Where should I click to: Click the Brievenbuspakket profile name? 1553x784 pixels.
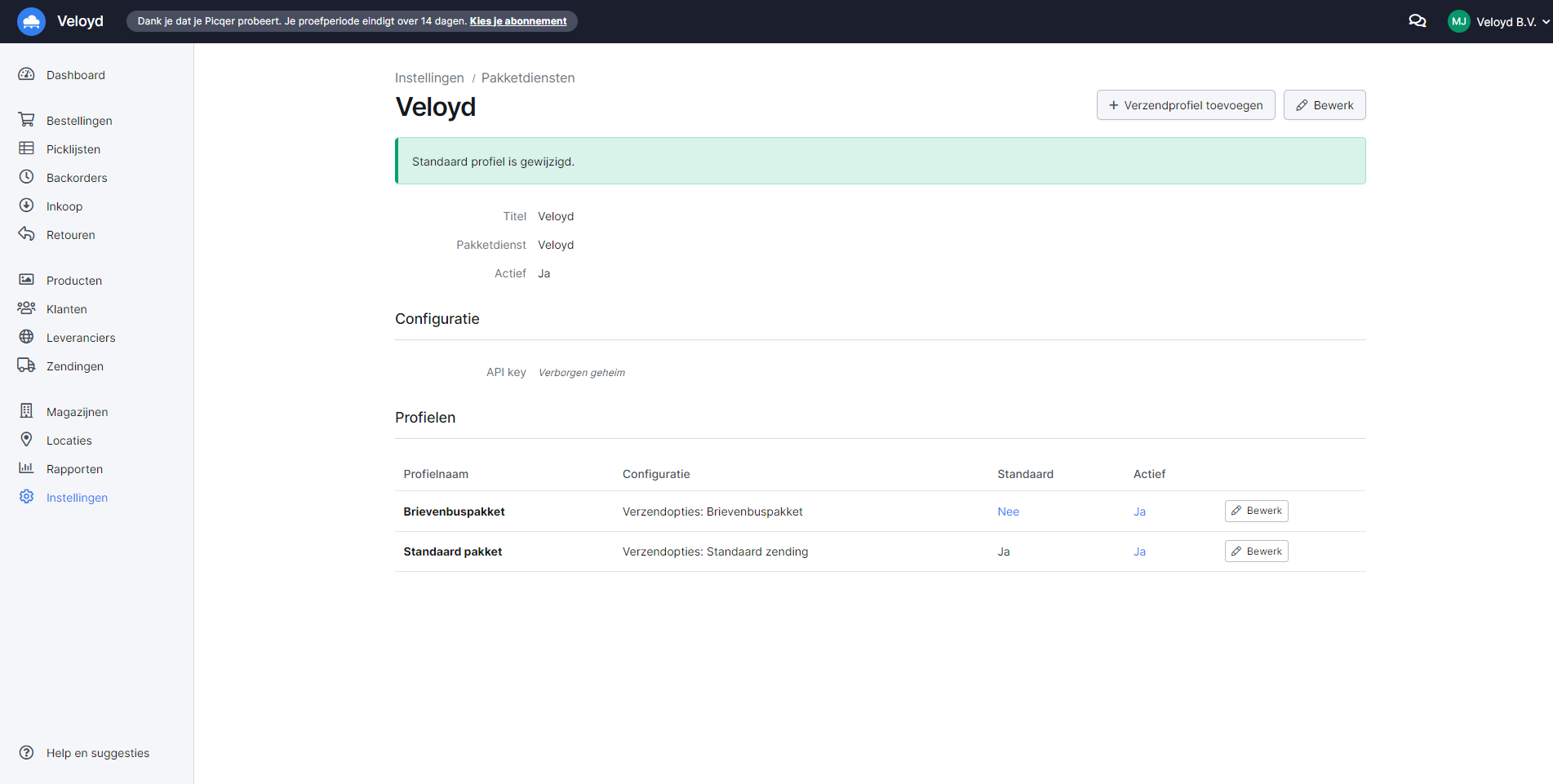coord(454,512)
